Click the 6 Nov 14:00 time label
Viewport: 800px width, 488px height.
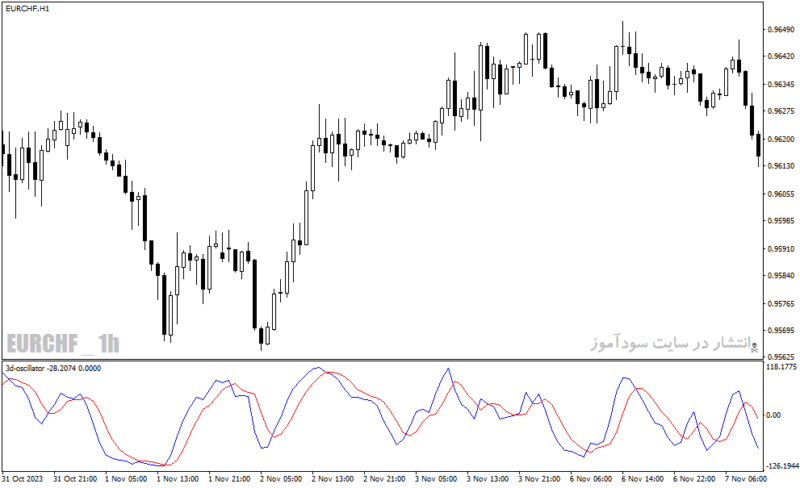(x=643, y=479)
